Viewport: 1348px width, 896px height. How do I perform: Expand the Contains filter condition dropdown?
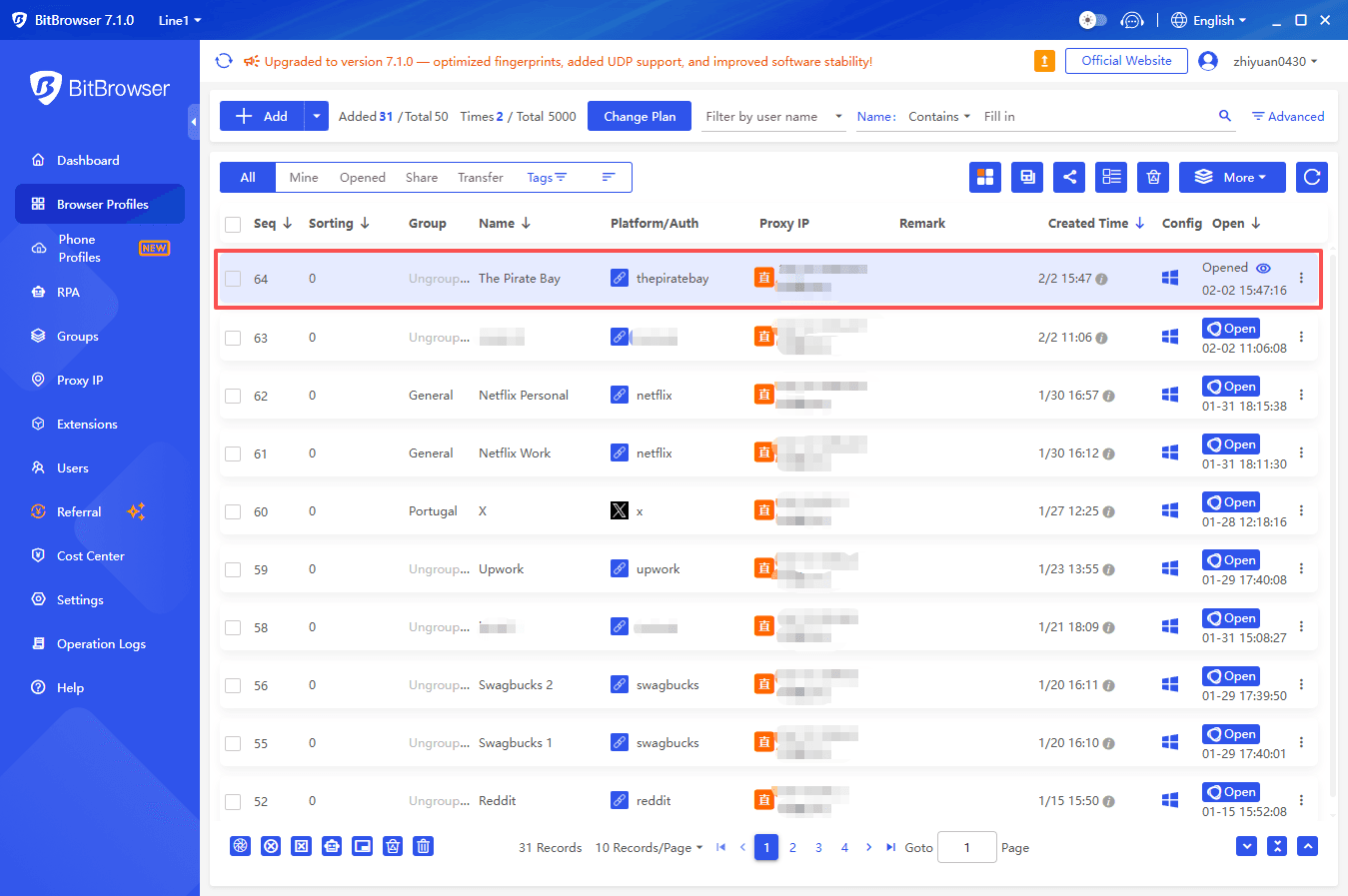938,116
